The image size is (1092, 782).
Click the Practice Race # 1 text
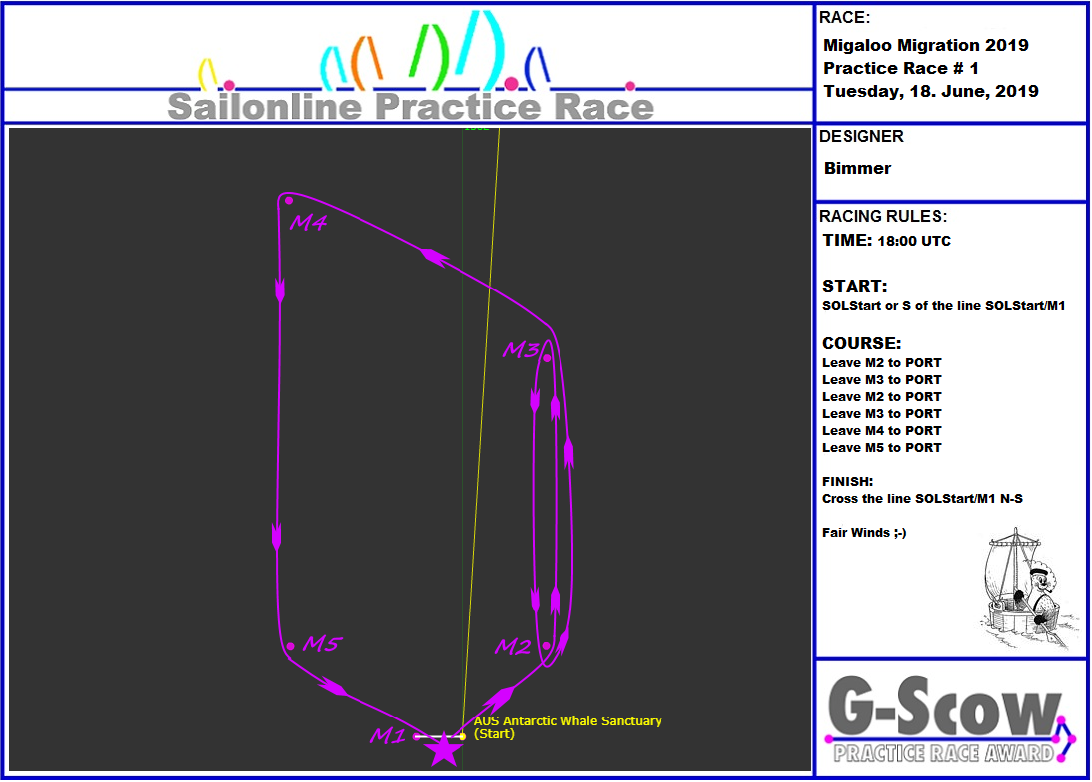[900, 68]
